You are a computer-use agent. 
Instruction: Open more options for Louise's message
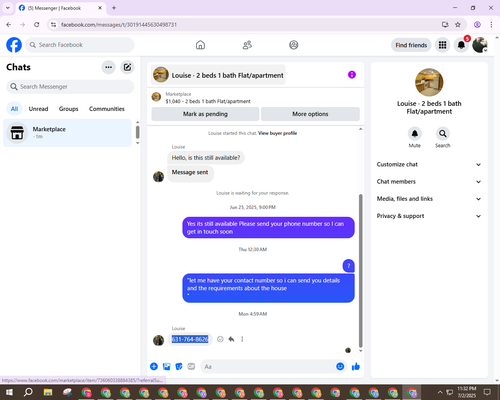[242, 339]
